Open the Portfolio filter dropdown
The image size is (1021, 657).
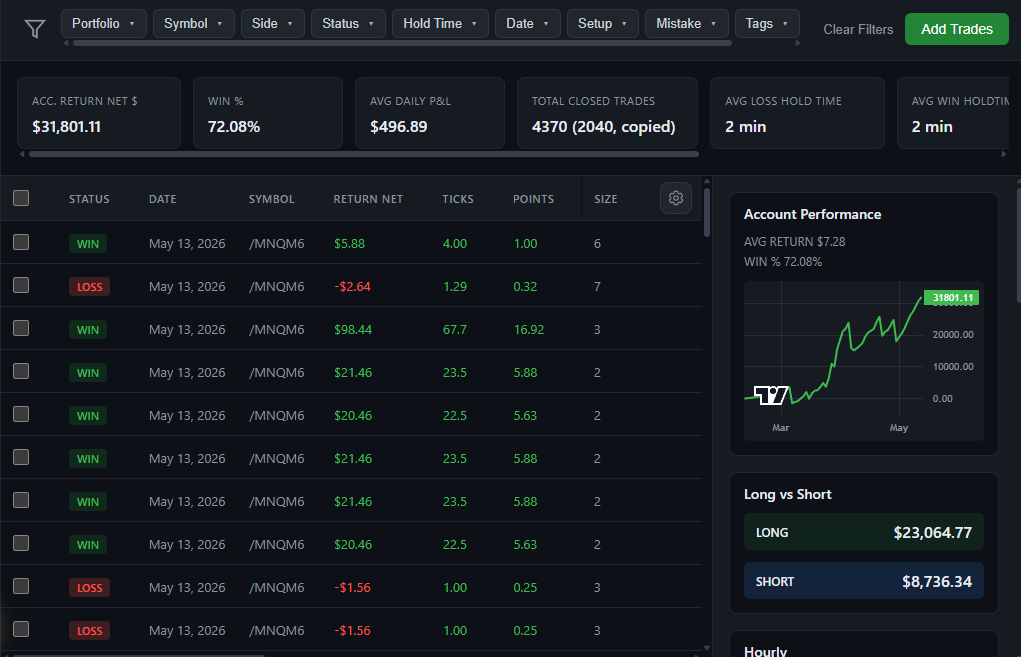point(104,23)
